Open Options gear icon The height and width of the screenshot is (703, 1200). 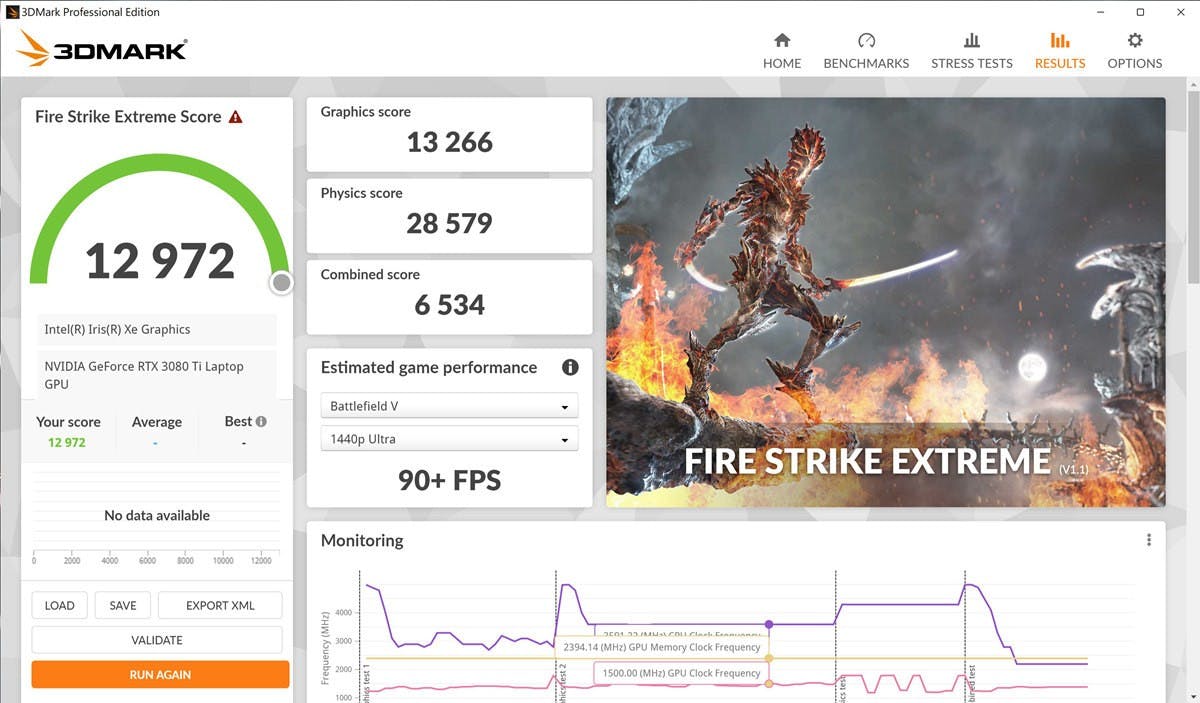click(x=1134, y=41)
